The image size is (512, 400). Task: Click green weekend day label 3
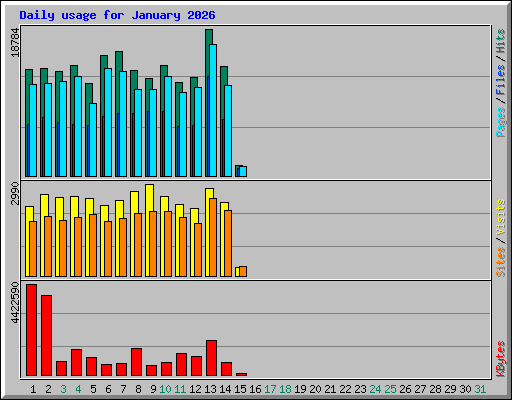[x=63, y=389]
